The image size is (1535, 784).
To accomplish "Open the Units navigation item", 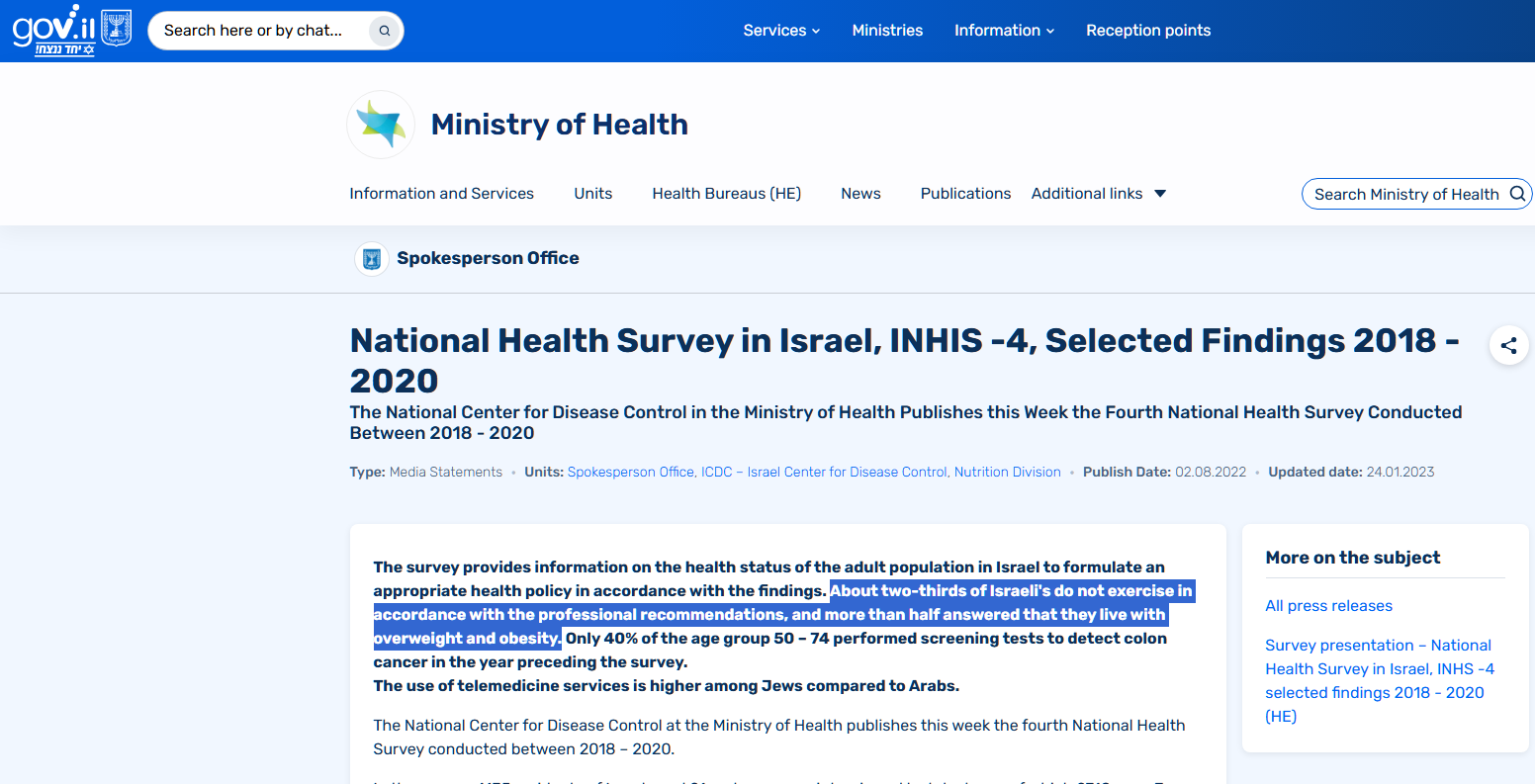I will pos(593,194).
